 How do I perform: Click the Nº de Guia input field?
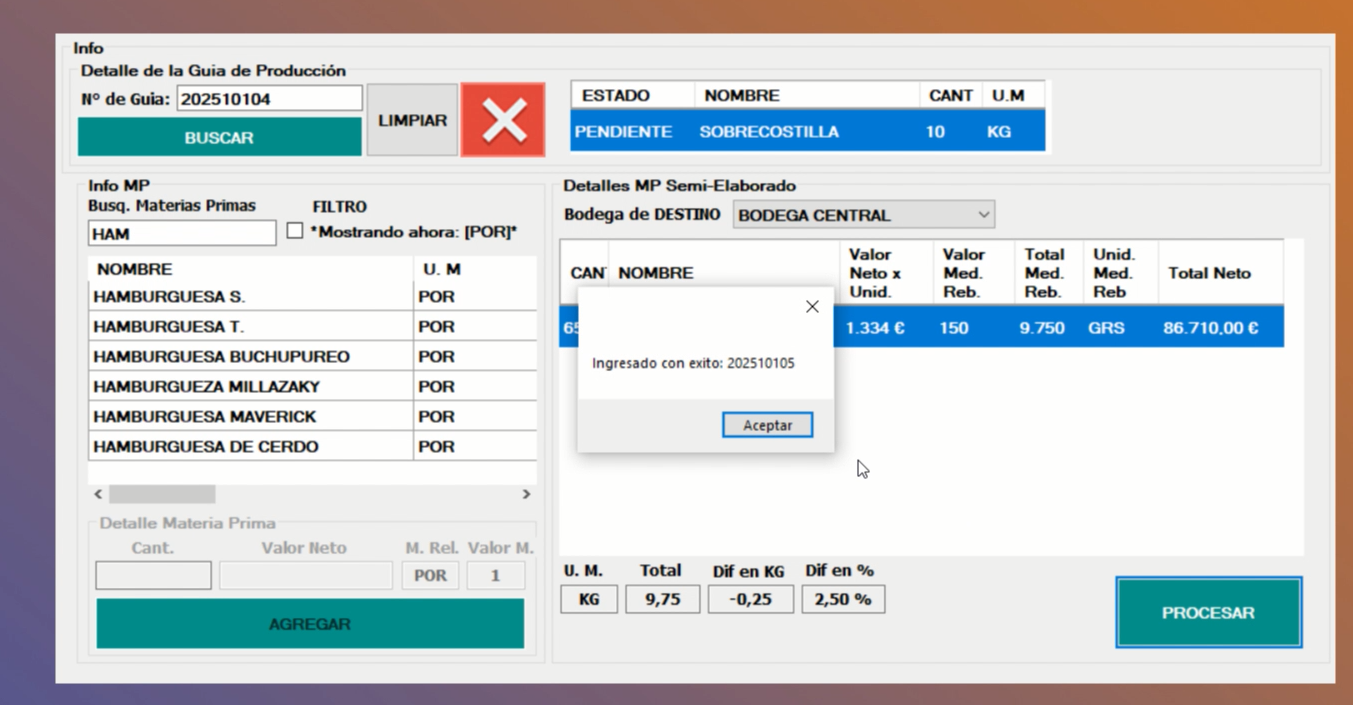(x=269, y=99)
